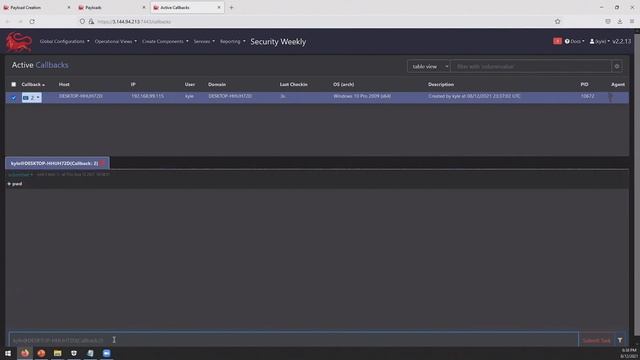Click the Mythic red horse logo
Image resolution: width=640 pixels, height=360 pixels.
pyautogui.click(x=19, y=42)
